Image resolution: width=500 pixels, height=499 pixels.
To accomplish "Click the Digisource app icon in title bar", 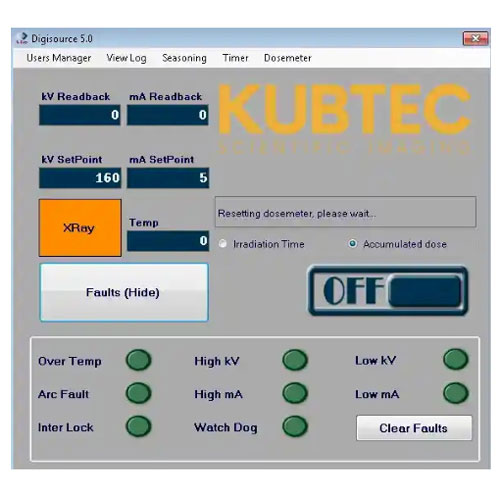I will click(x=22, y=38).
